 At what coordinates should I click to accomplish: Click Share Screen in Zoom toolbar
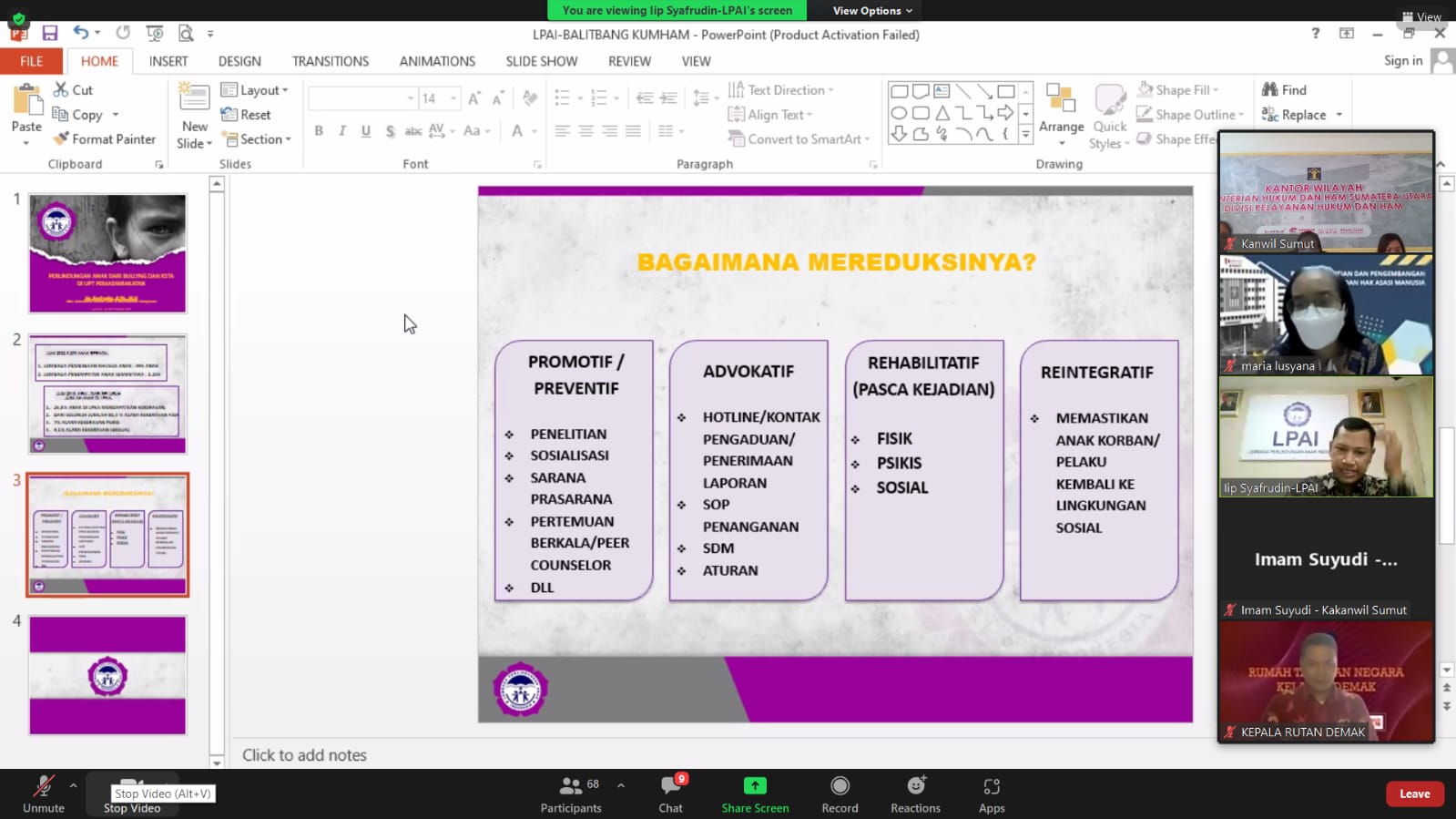[x=755, y=793]
